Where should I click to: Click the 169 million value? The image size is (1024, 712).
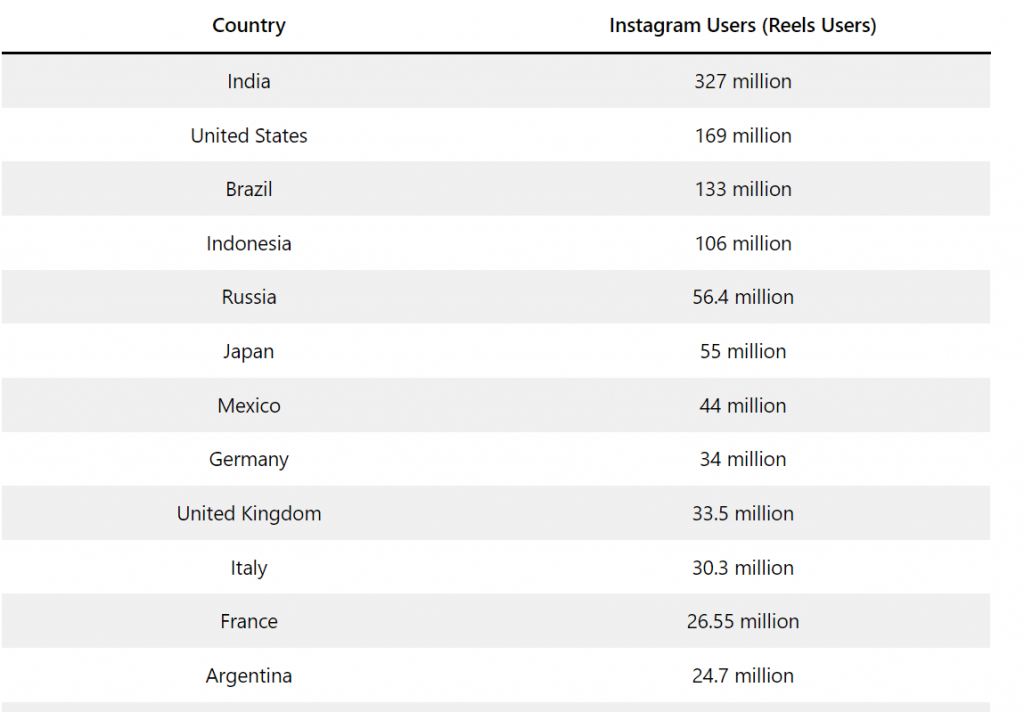742,135
